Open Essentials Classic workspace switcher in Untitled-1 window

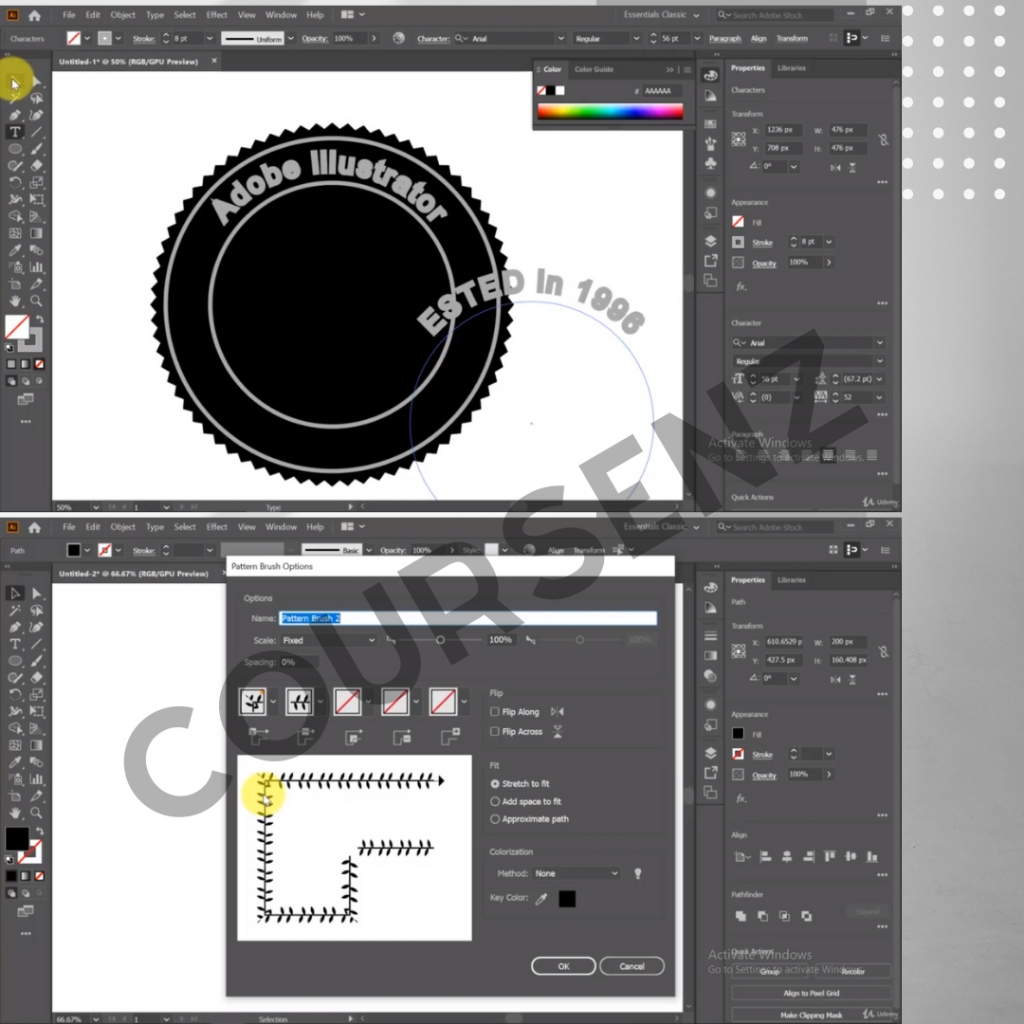point(660,14)
